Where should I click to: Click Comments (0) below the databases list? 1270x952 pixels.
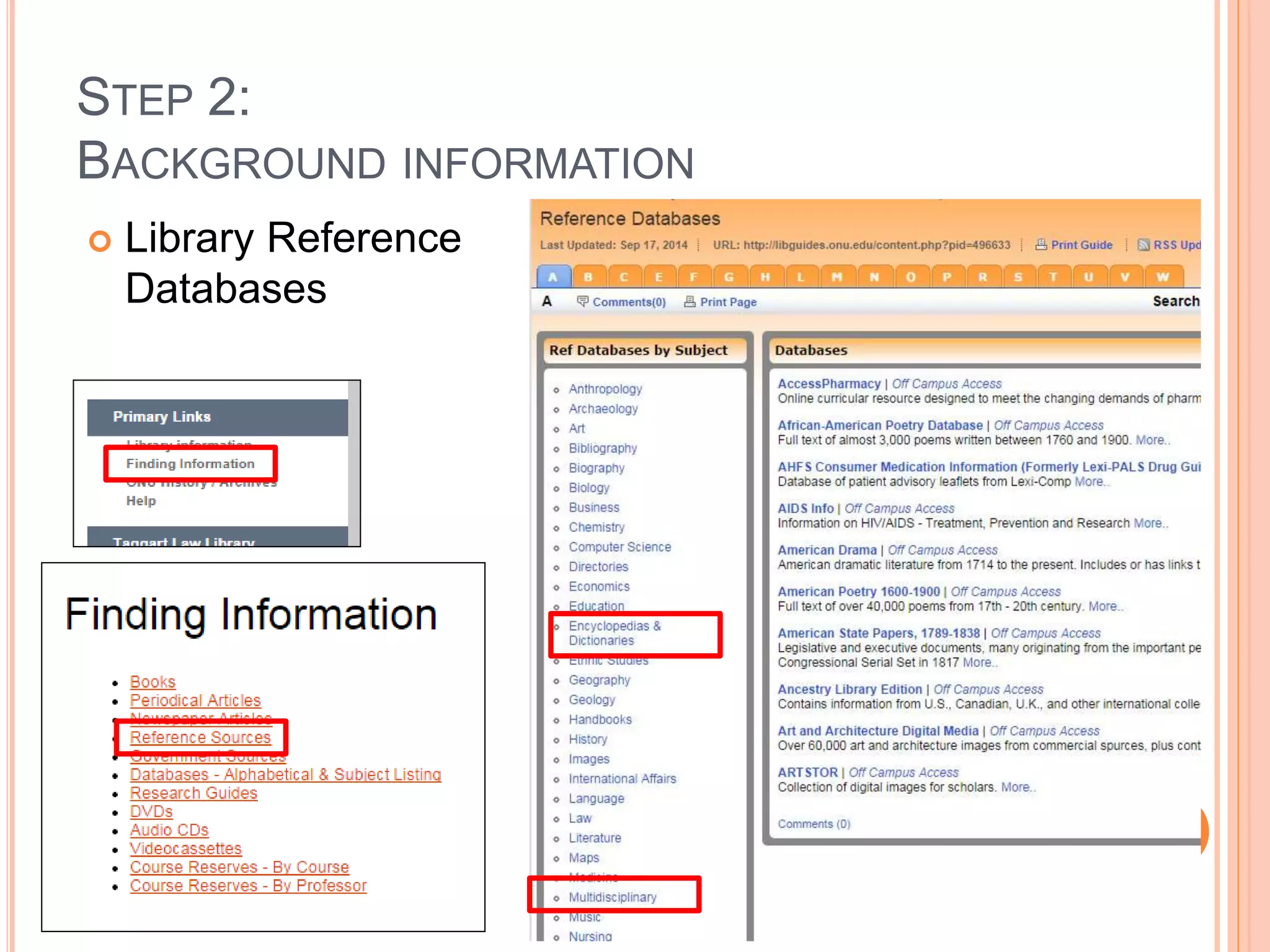(x=814, y=824)
